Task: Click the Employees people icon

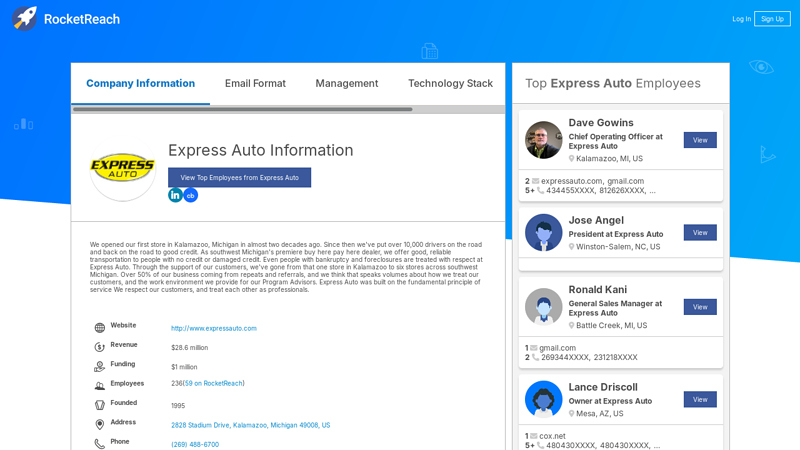Action: click(99, 386)
